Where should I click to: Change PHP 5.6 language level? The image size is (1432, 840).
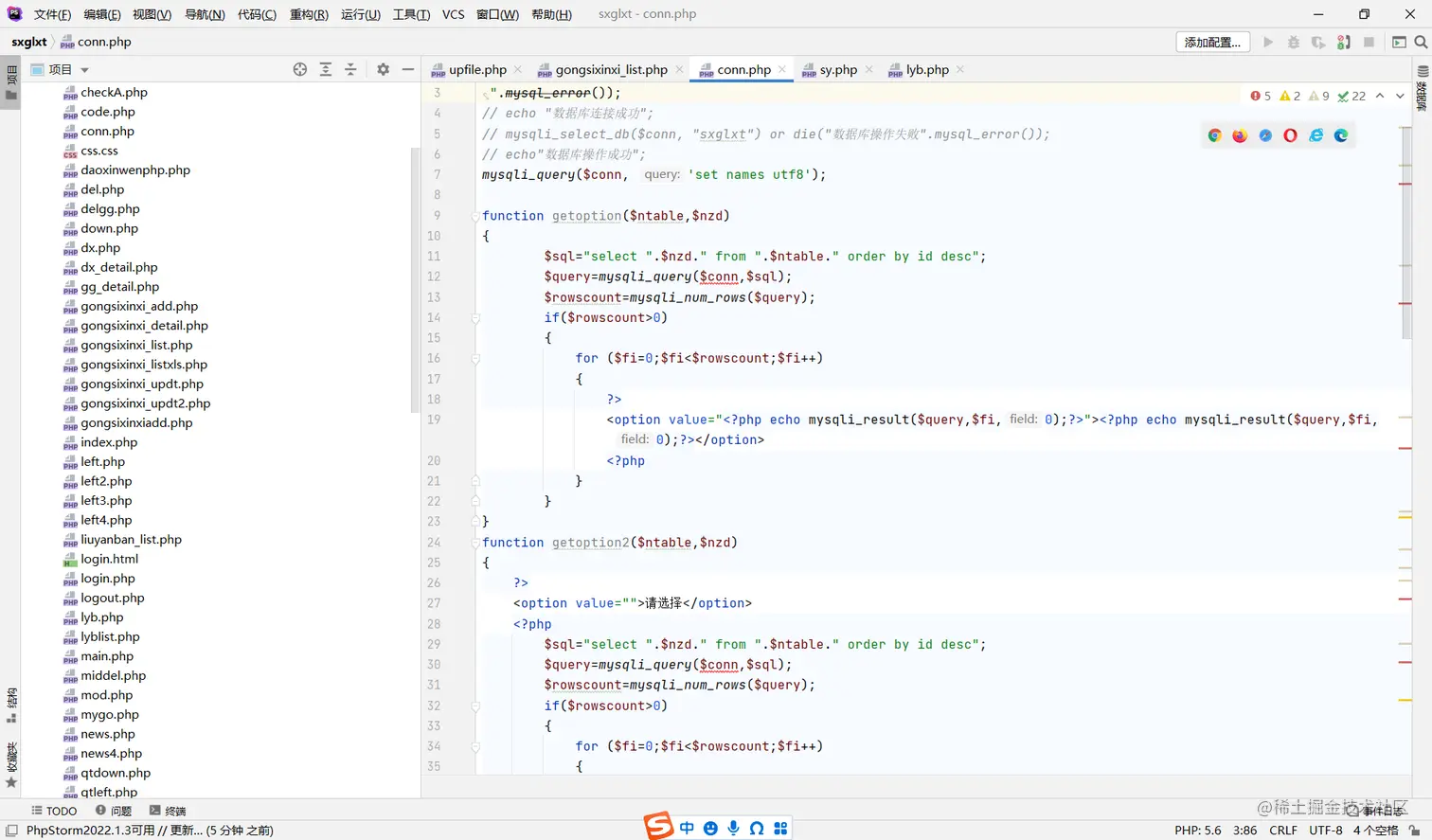(x=1198, y=831)
